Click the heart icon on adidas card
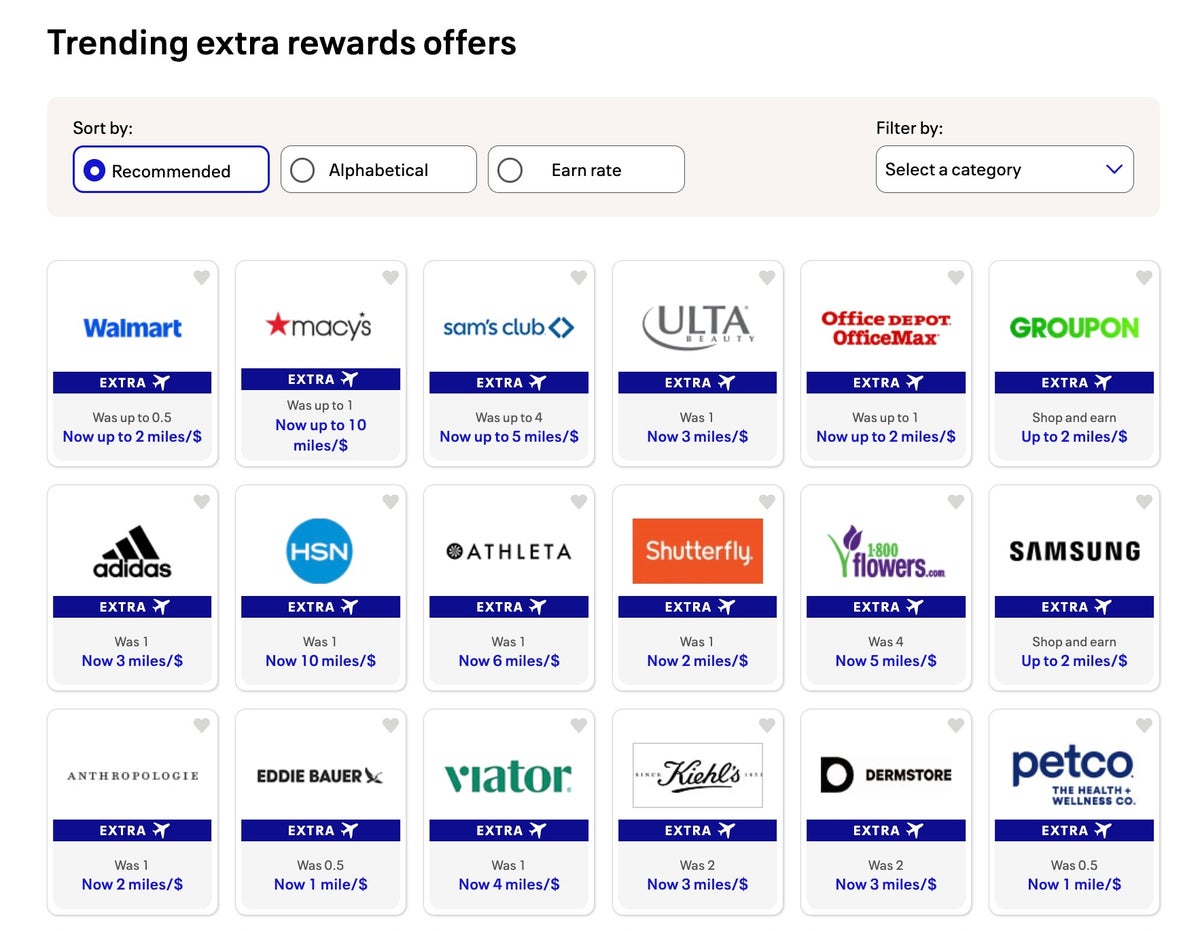Image resolution: width=1200 pixels, height=931 pixels. point(202,502)
